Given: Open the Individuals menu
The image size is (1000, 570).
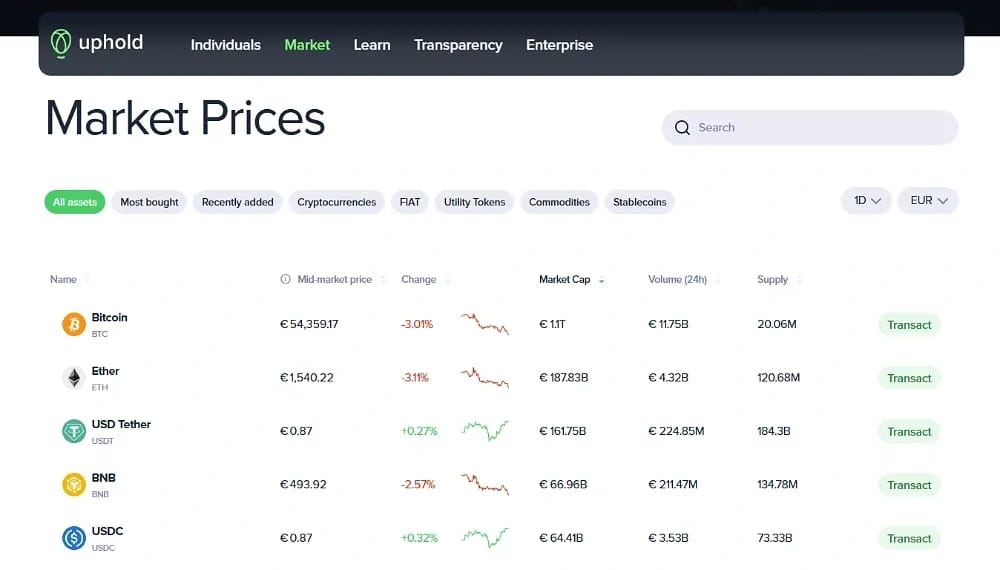Looking at the screenshot, I should tap(226, 45).
